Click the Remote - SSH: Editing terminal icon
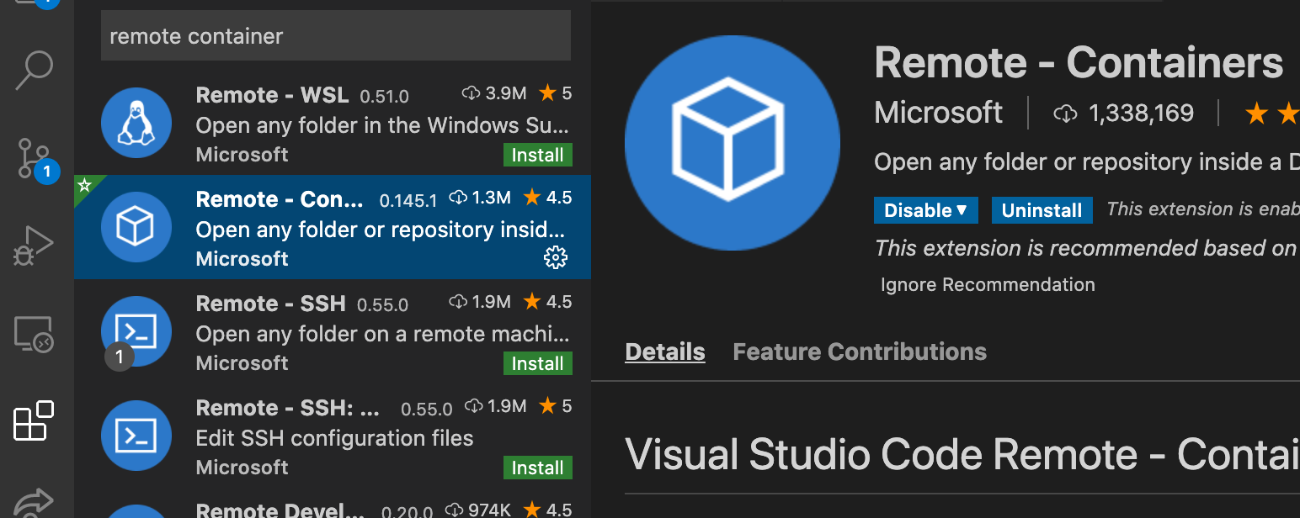This screenshot has height=518, width=1300. click(136, 435)
